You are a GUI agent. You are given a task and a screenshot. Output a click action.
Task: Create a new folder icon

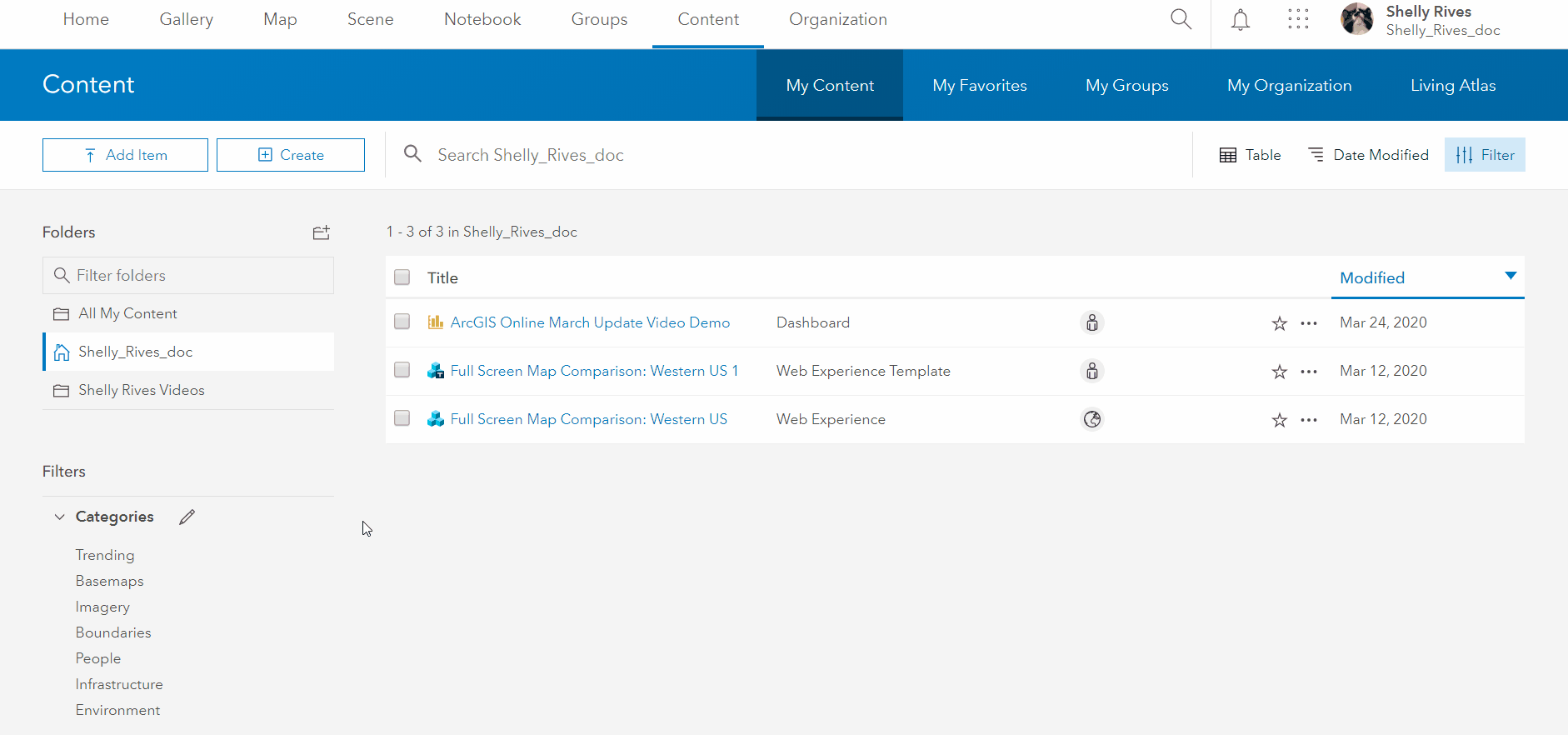(322, 232)
